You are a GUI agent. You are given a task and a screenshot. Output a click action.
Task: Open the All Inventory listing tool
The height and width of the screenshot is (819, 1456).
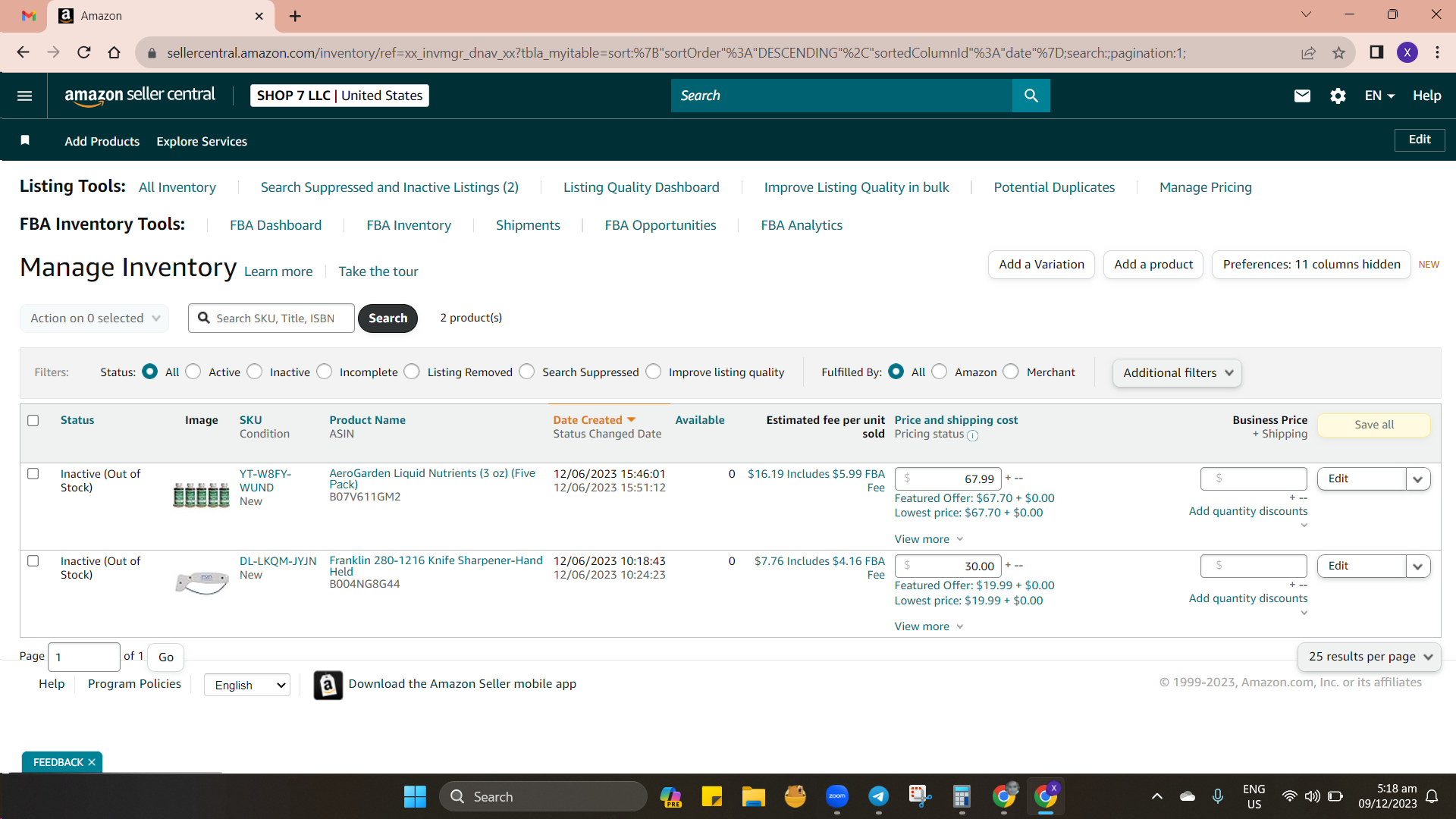click(177, 187)
